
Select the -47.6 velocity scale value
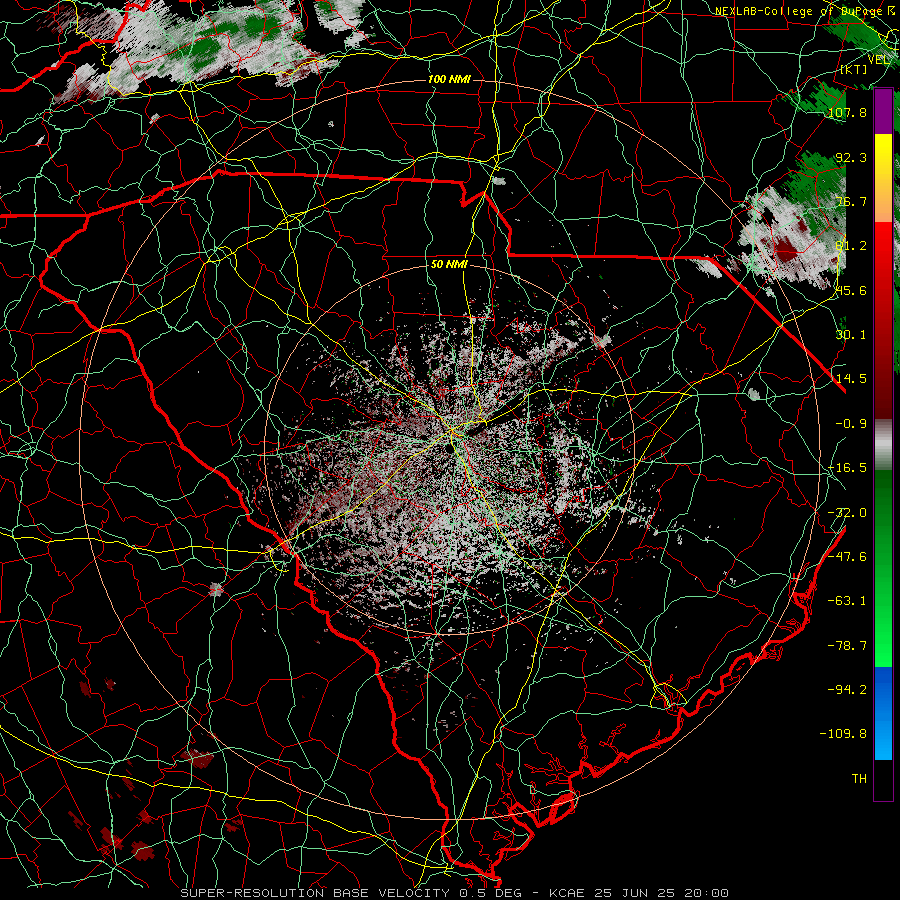tap(847, 557)
